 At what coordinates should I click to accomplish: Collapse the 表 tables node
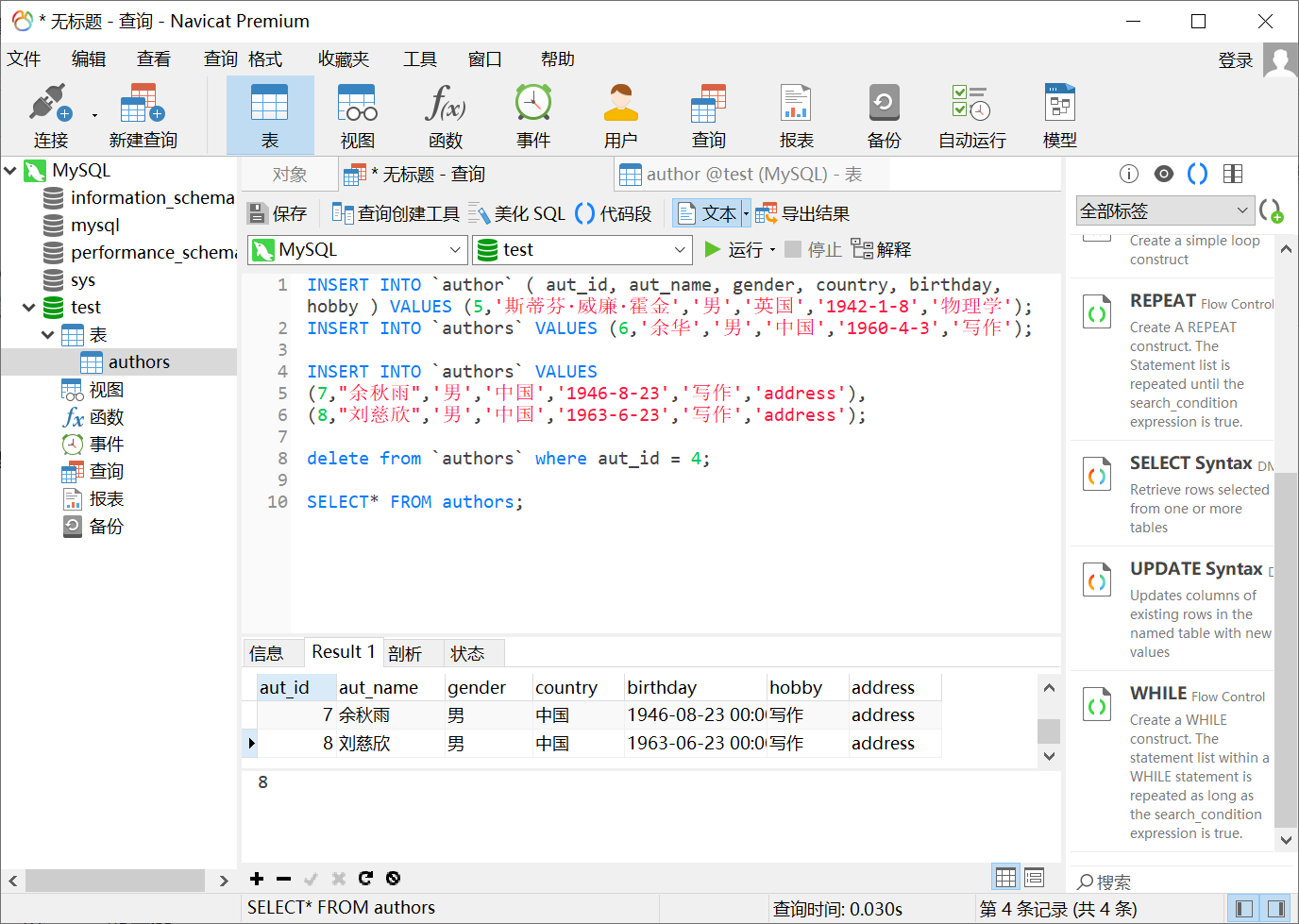48,335
